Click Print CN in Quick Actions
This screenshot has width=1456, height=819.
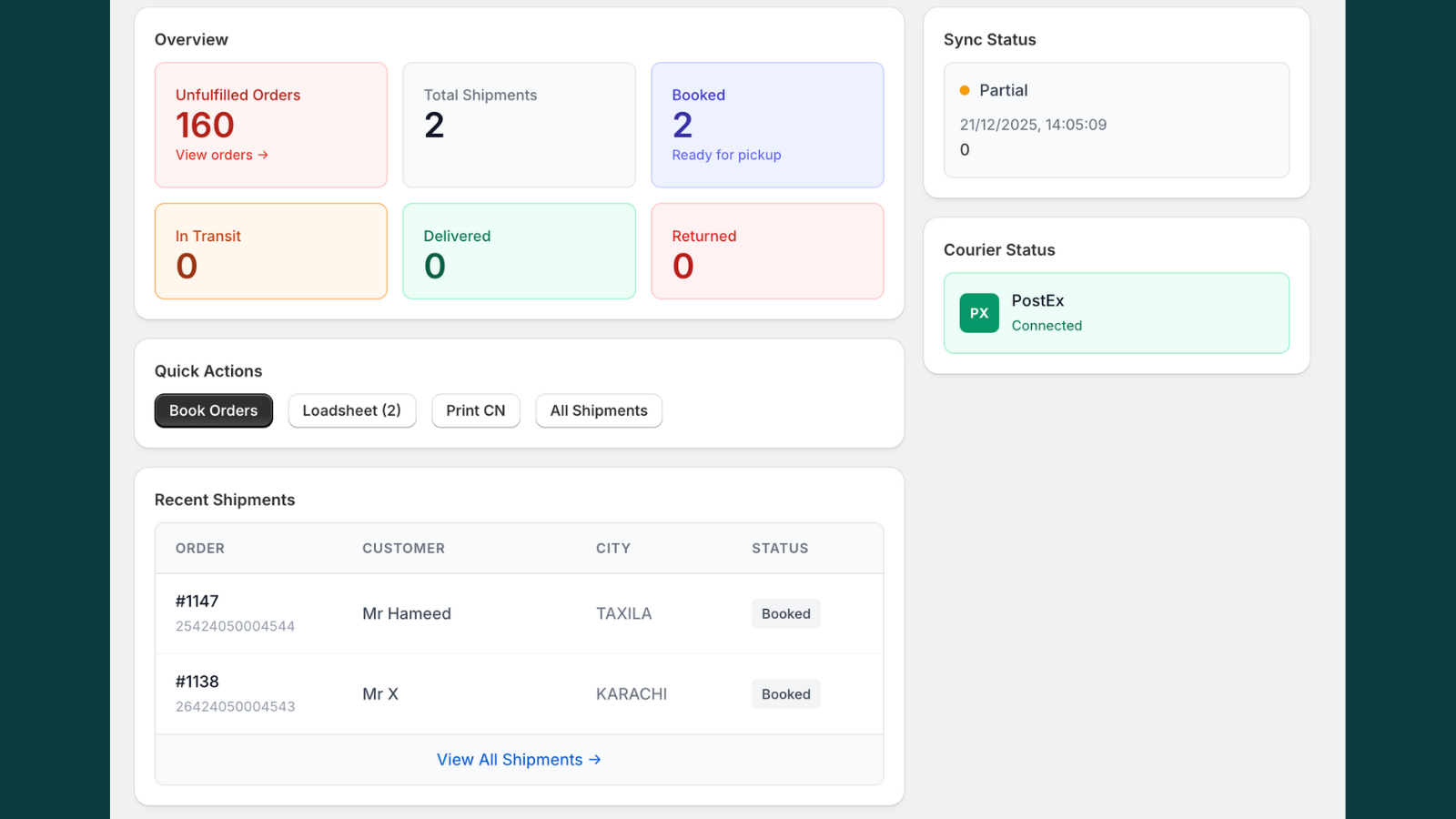click(475, 410)
